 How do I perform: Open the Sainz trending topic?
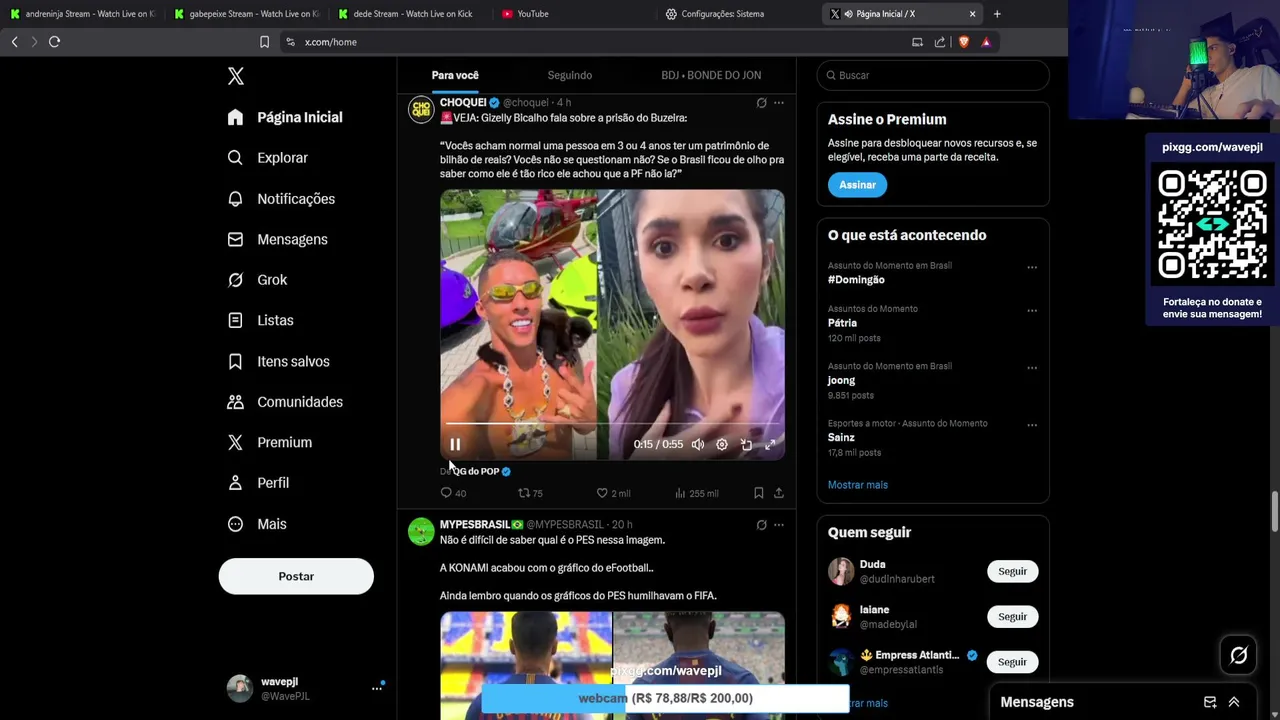point(841,437)
